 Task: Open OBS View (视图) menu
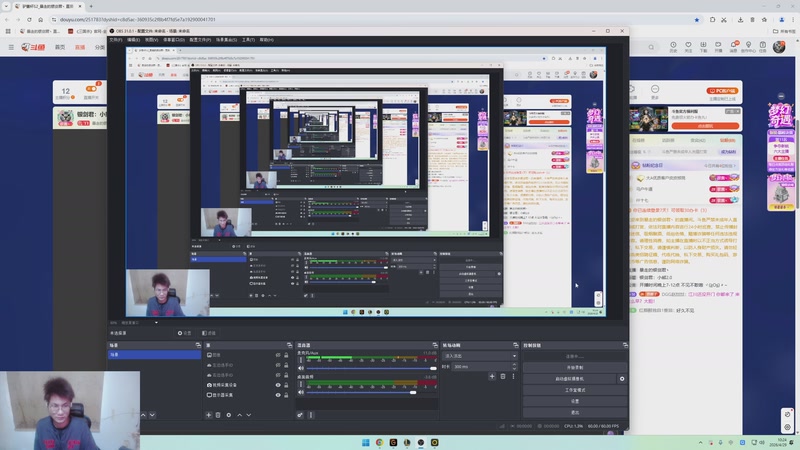[x=152, y=40]
